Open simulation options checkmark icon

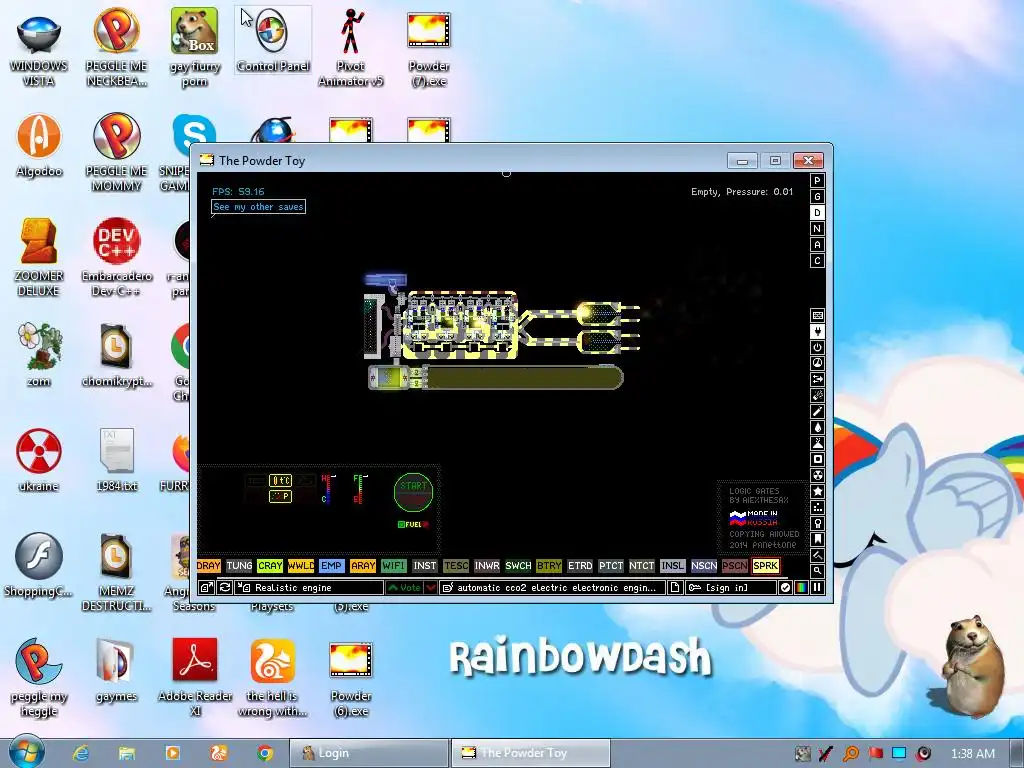click(785, 588)
